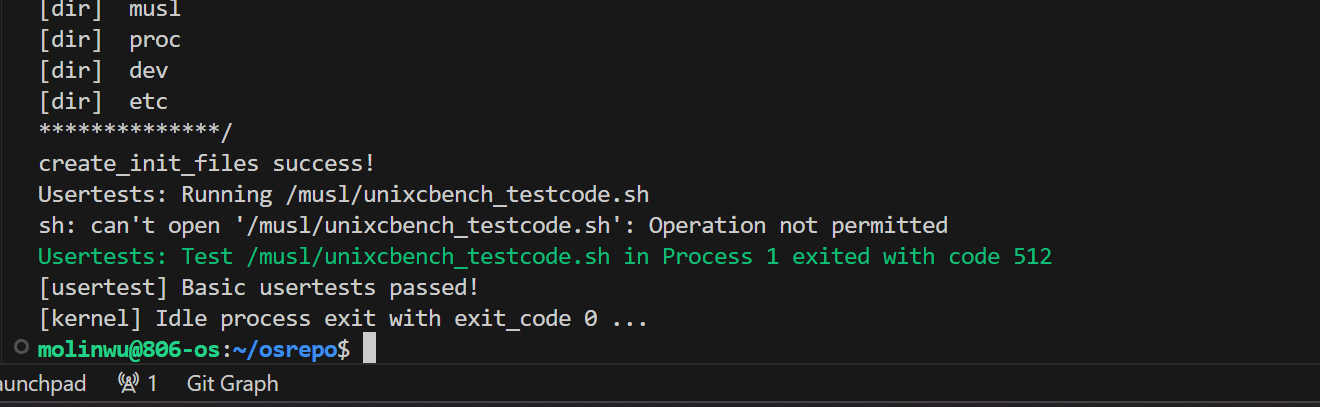Click the proc directory entry
Viewport: 1320px width, 407px height.
155,40
